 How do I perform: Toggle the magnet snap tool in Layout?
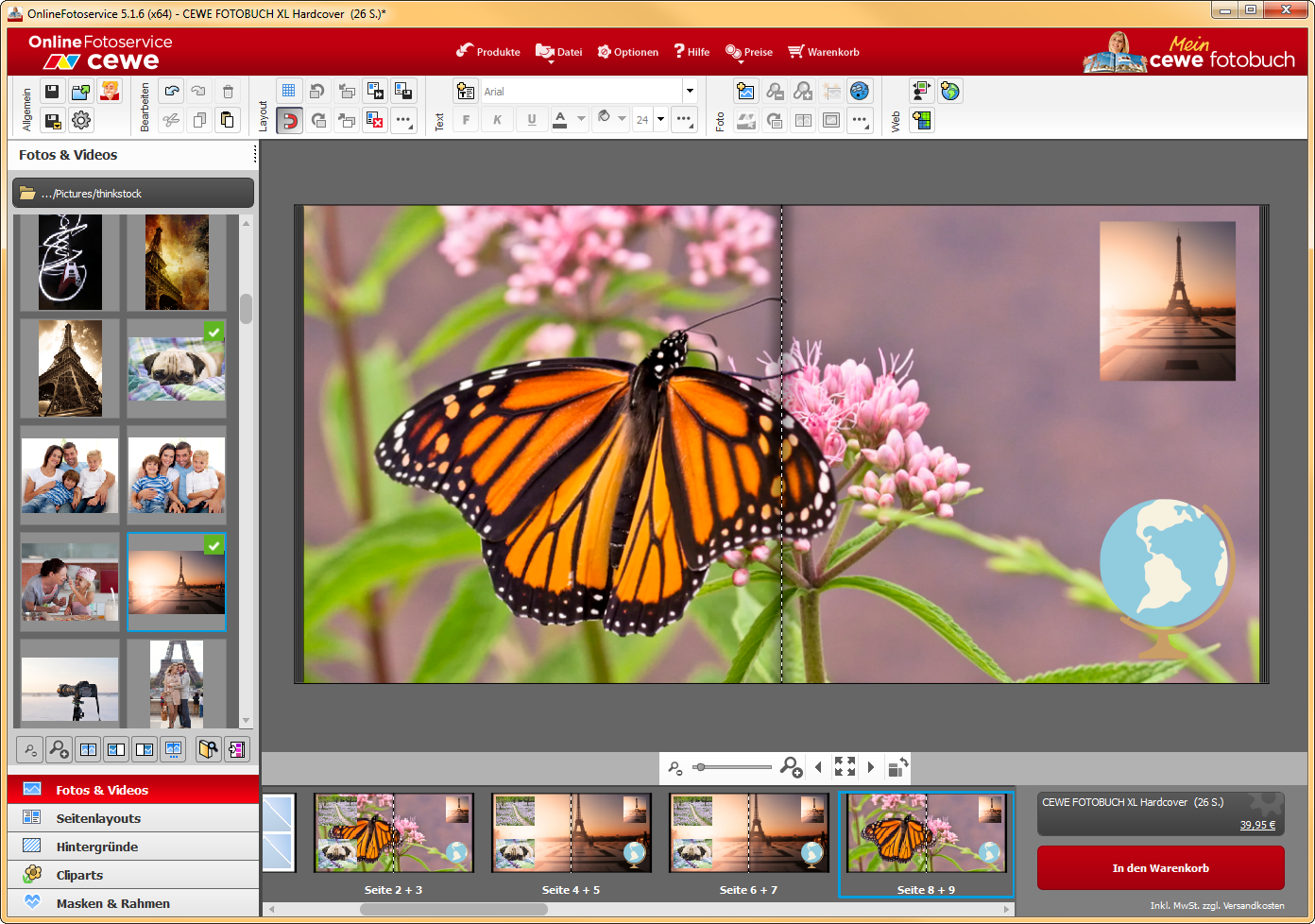click(x=289, y=120)
